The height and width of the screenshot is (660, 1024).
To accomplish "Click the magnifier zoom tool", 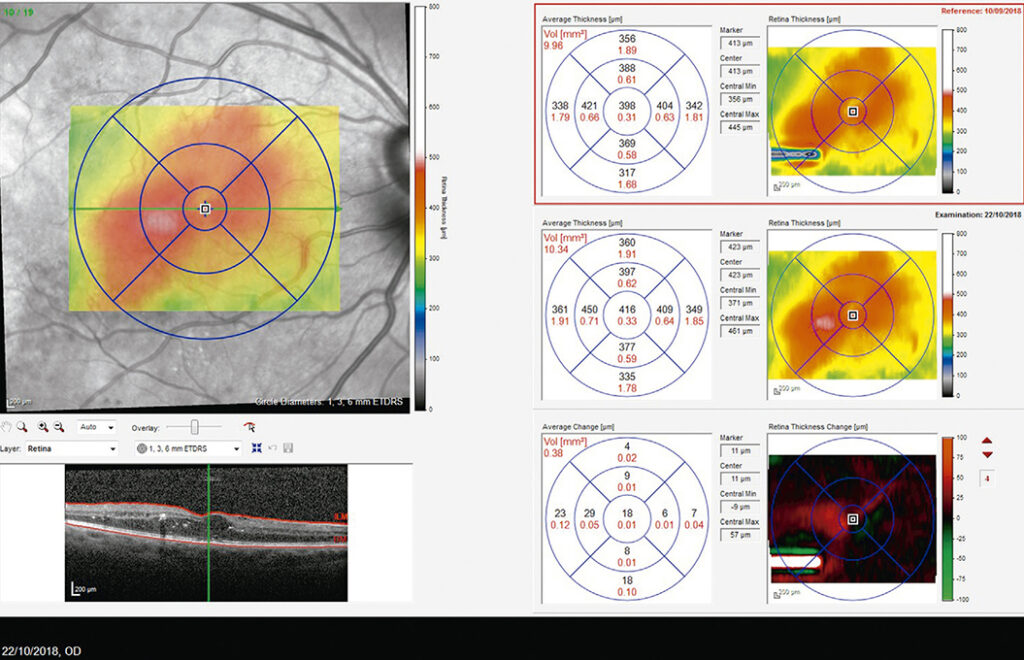I will 23,426.
